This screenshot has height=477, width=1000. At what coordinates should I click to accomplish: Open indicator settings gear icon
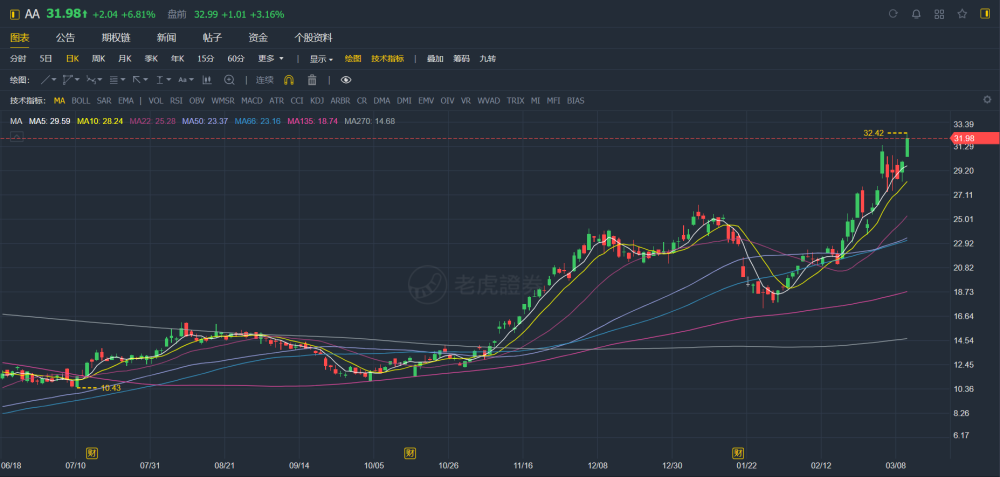[987, 99]
